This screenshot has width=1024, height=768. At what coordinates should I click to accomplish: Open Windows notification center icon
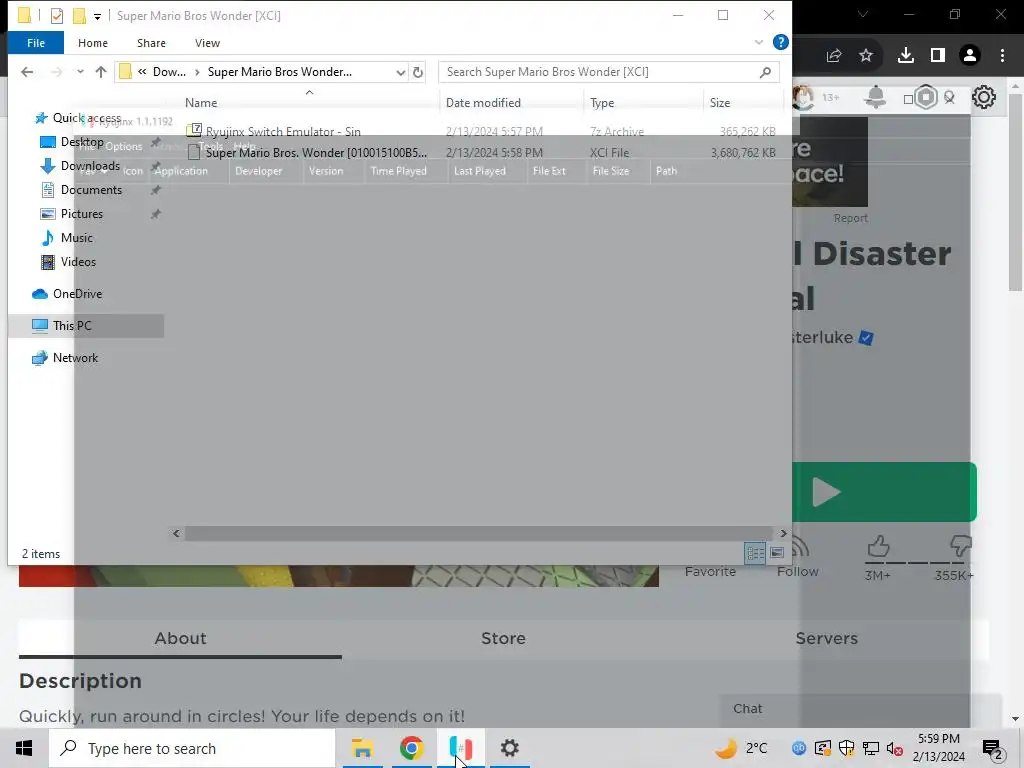click(x=993, y=749)
